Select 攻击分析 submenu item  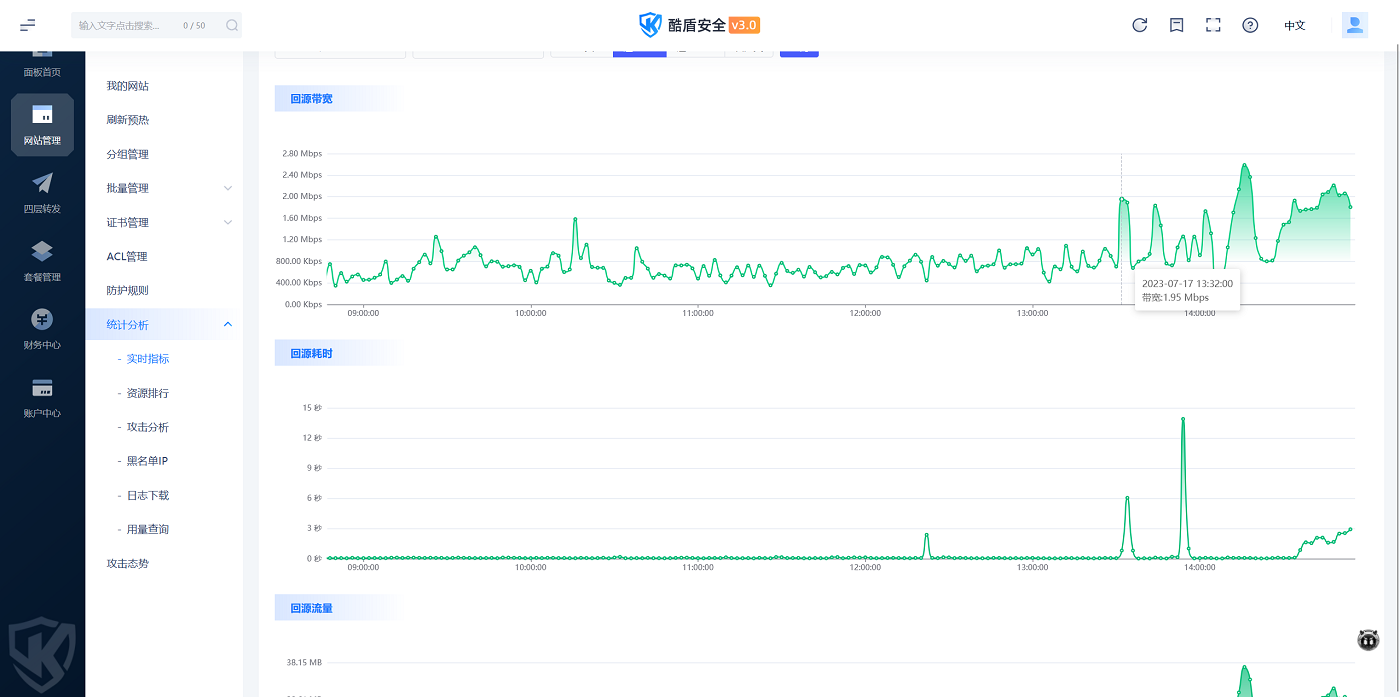(x=148, y=427)
